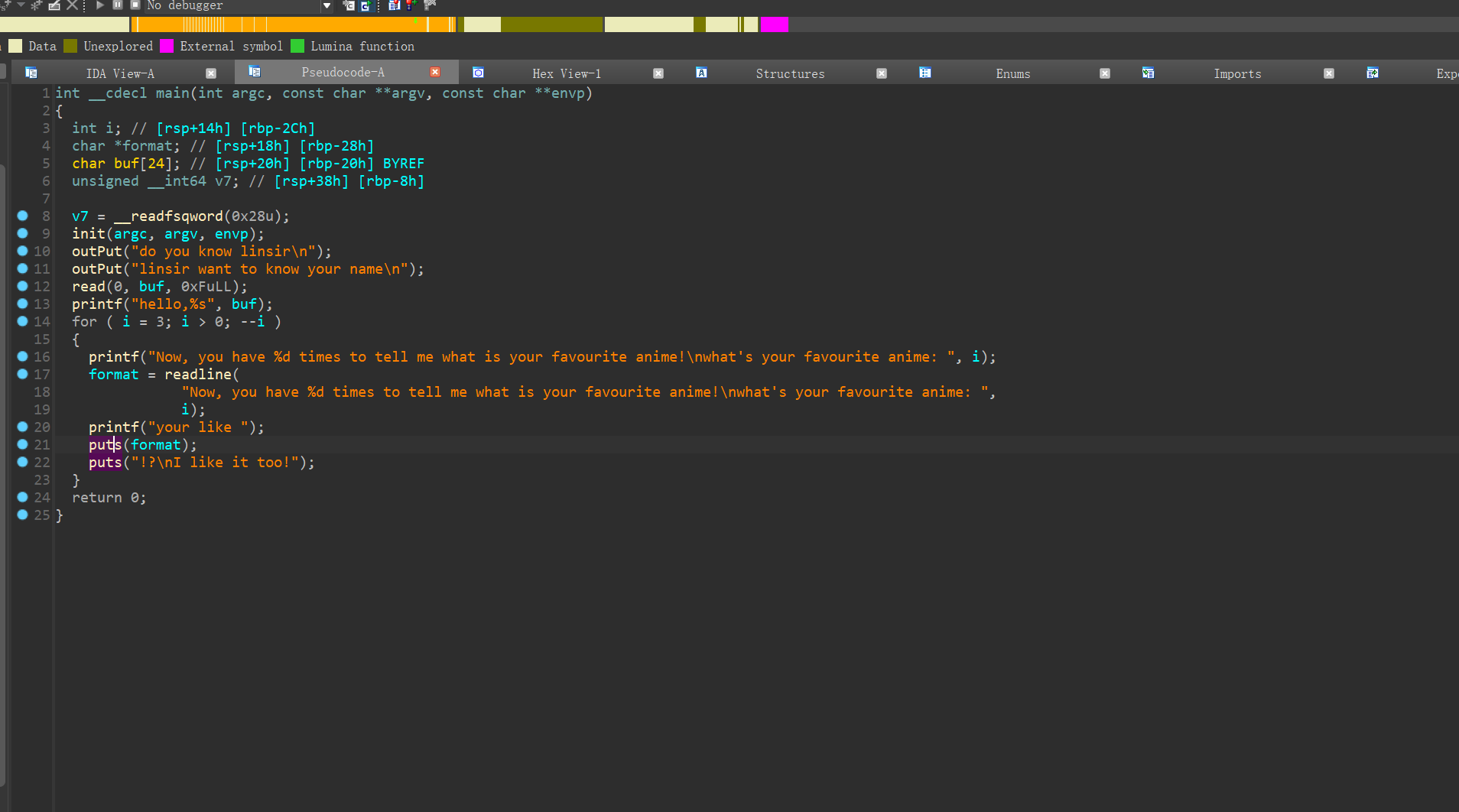Click the IDA View-A tab icon

(x=31, y=73)
